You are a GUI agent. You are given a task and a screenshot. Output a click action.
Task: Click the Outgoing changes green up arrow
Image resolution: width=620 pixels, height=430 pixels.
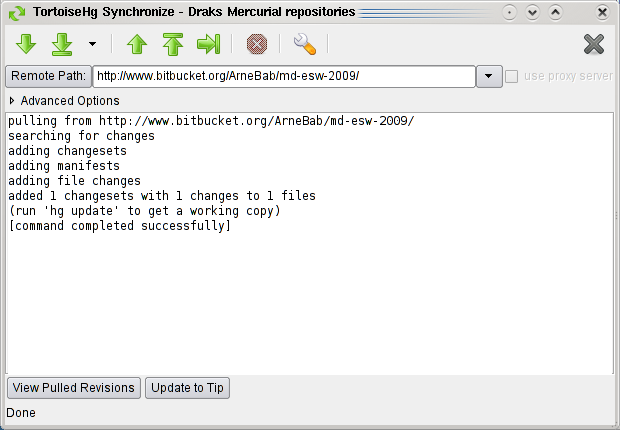pyautogui.click(x=137, y=44)
